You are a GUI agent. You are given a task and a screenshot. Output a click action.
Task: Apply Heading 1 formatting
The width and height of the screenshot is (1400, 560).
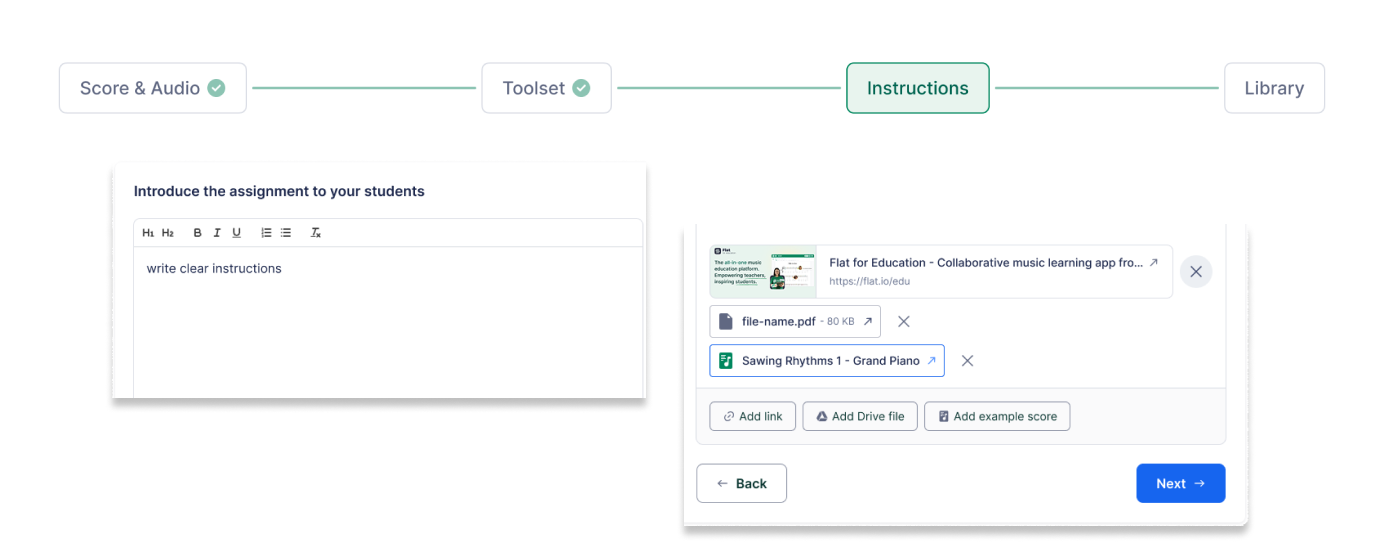pyautogui.click(x=148, y=233)
